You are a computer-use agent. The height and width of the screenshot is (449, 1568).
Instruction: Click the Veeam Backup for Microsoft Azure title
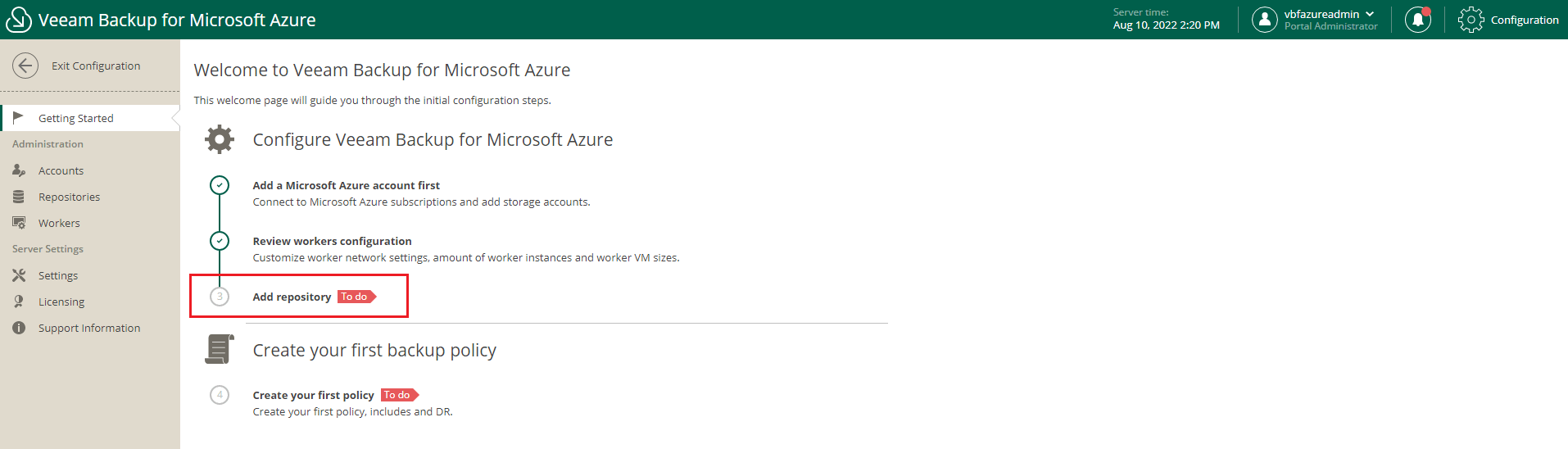(x=177, y=20)
